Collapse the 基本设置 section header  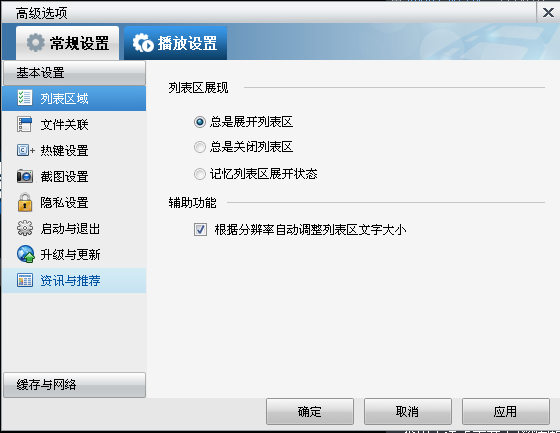74,73
